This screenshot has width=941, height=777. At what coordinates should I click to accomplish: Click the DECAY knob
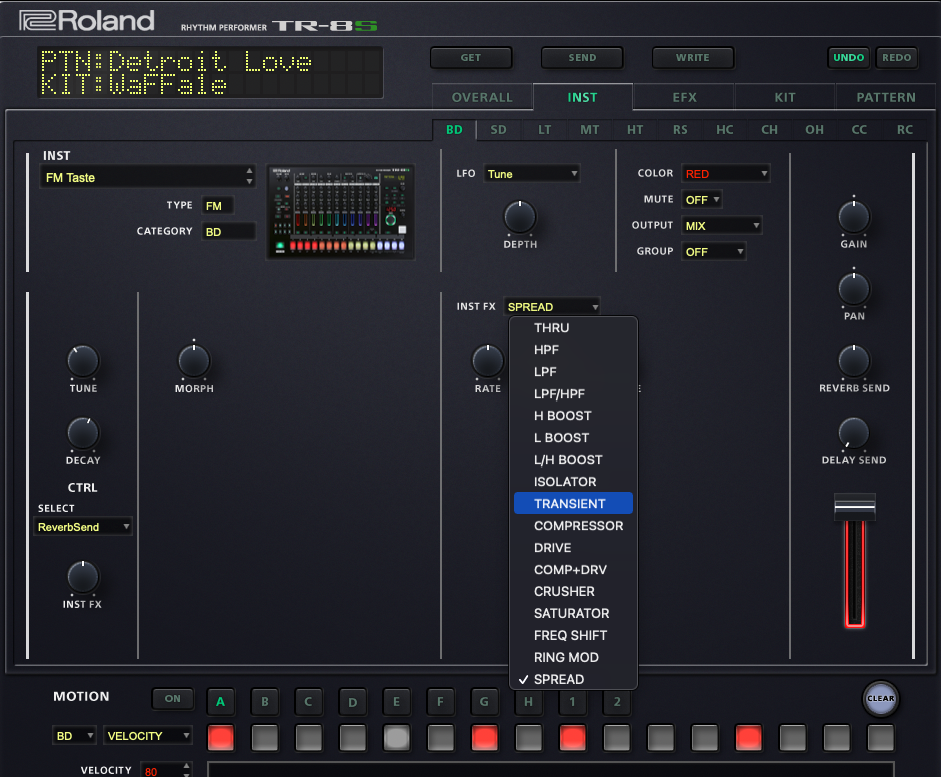pyautogui.click(x=83, y=433)
